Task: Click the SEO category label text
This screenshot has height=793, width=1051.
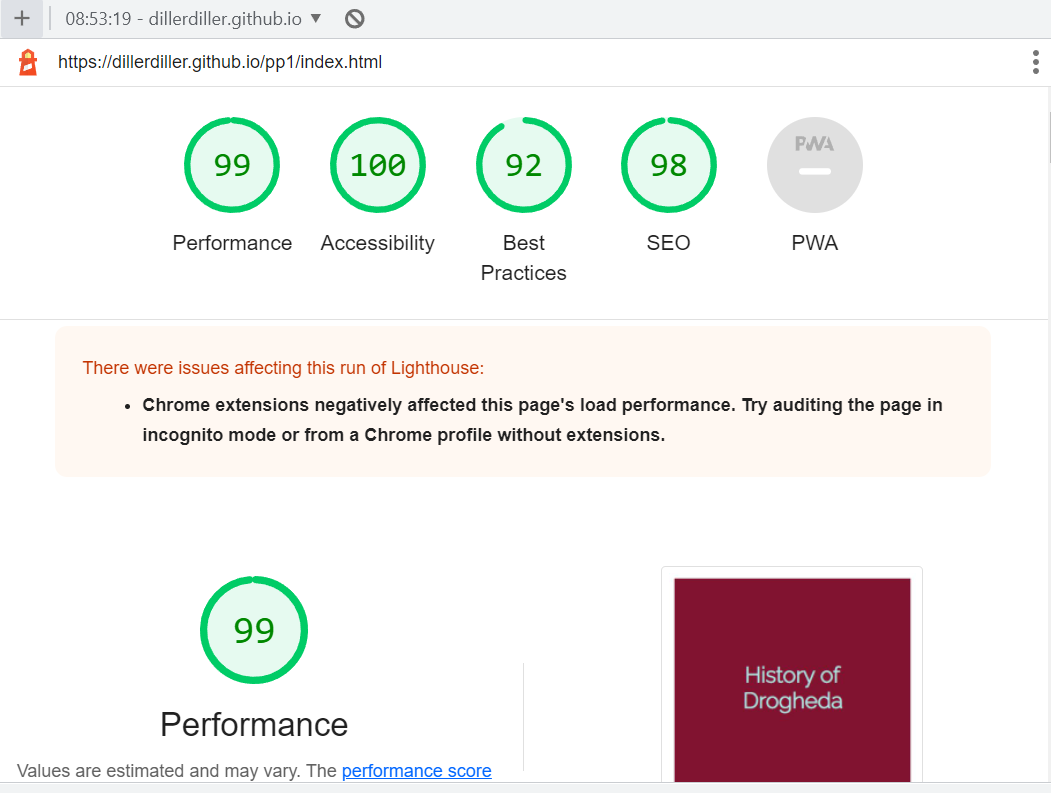Action: [668, 242]
